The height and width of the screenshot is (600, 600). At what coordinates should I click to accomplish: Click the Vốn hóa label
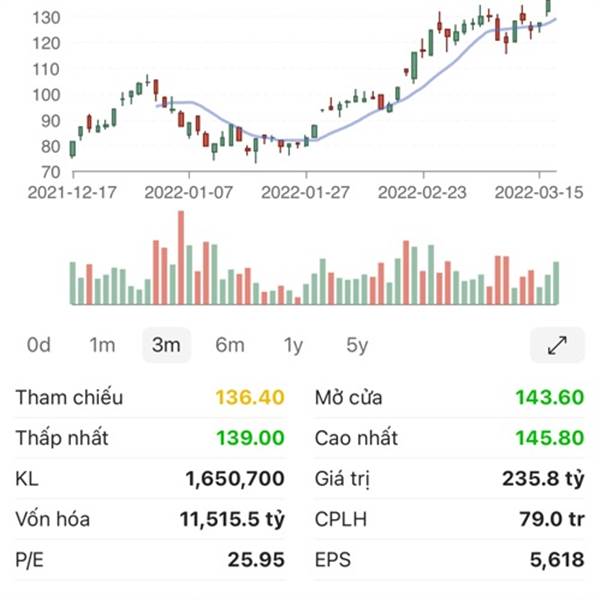53,519
